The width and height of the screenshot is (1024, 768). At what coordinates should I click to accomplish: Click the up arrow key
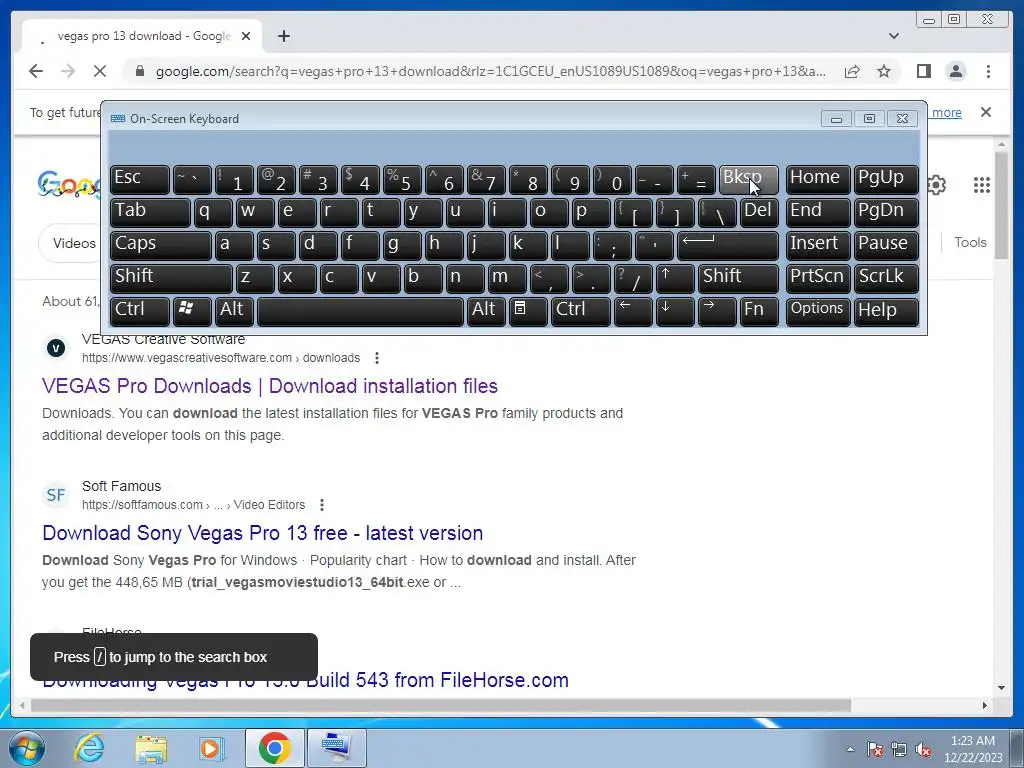[x=675, y=278]
